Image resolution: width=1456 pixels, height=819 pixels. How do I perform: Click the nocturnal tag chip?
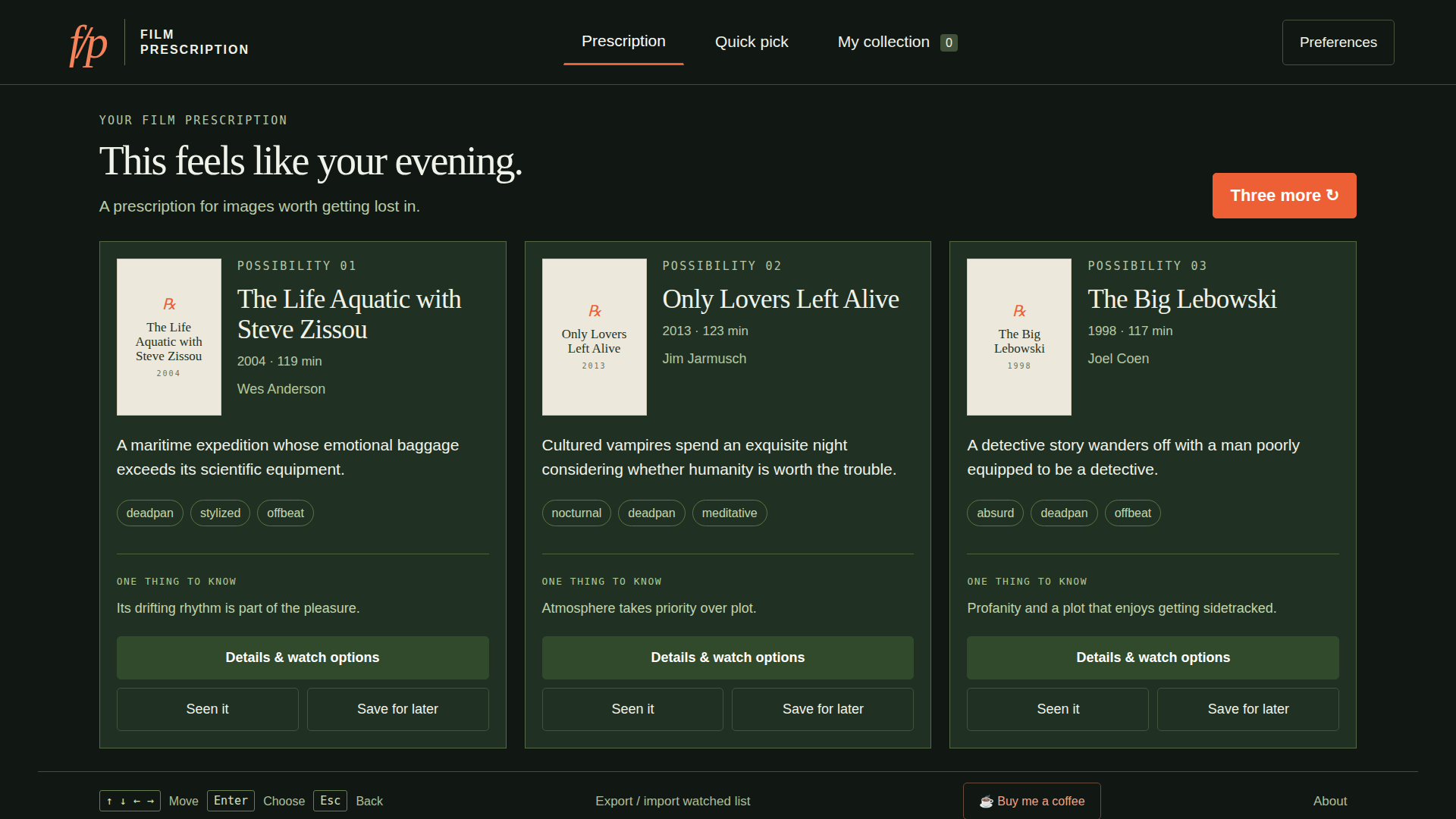pyautogui.click(x=576, y=513)
